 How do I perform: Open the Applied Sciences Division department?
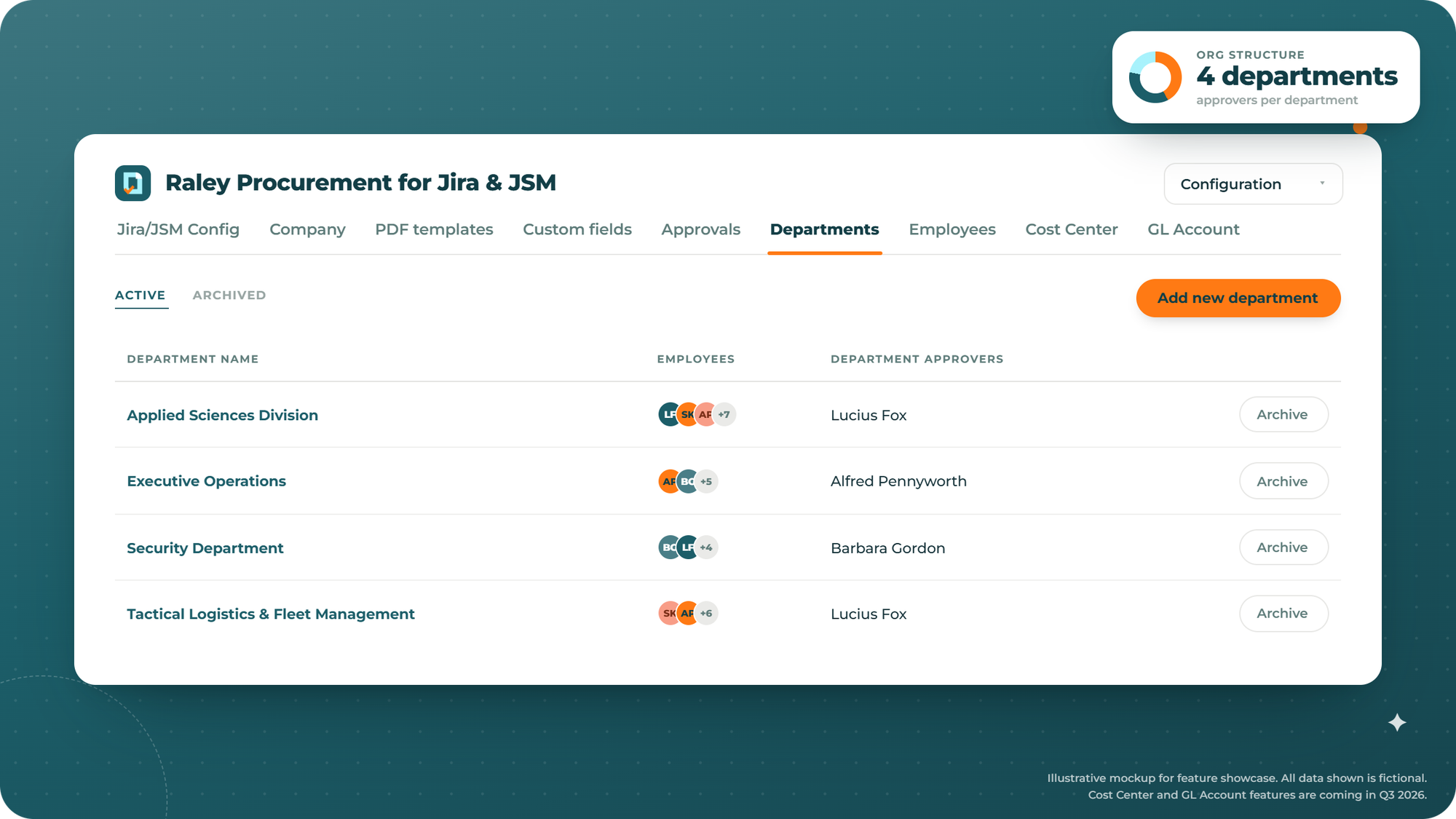pyautogui.click(x=222, y=415)
